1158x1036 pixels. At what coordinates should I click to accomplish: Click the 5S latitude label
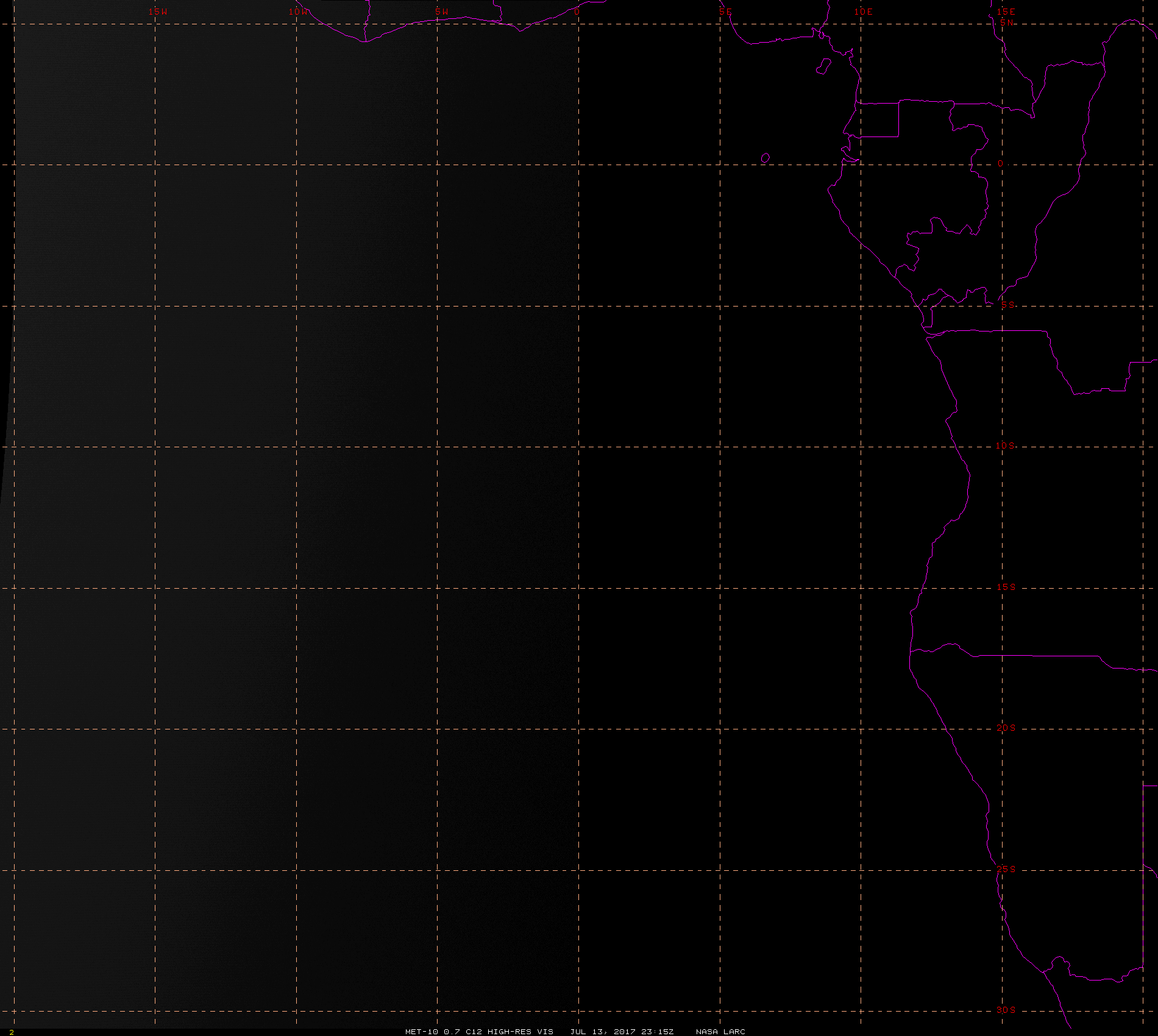(x=1008, y=305)
